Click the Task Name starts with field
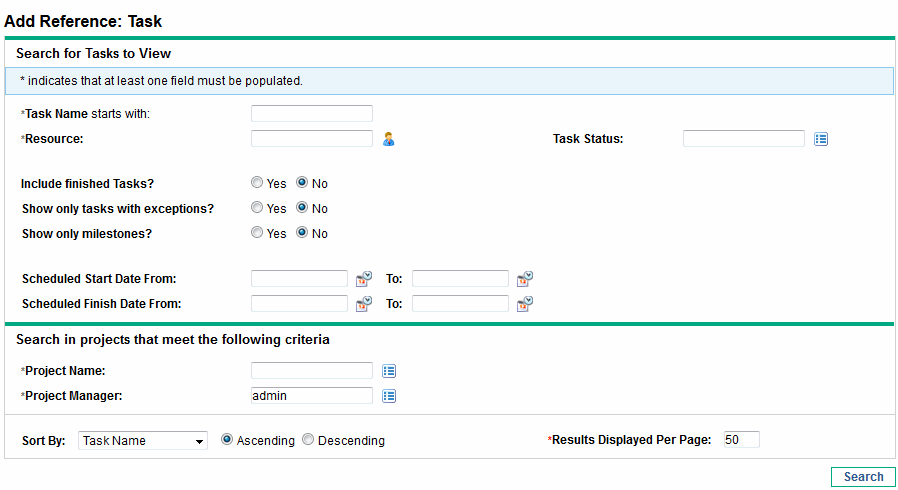 coord(311,114)
